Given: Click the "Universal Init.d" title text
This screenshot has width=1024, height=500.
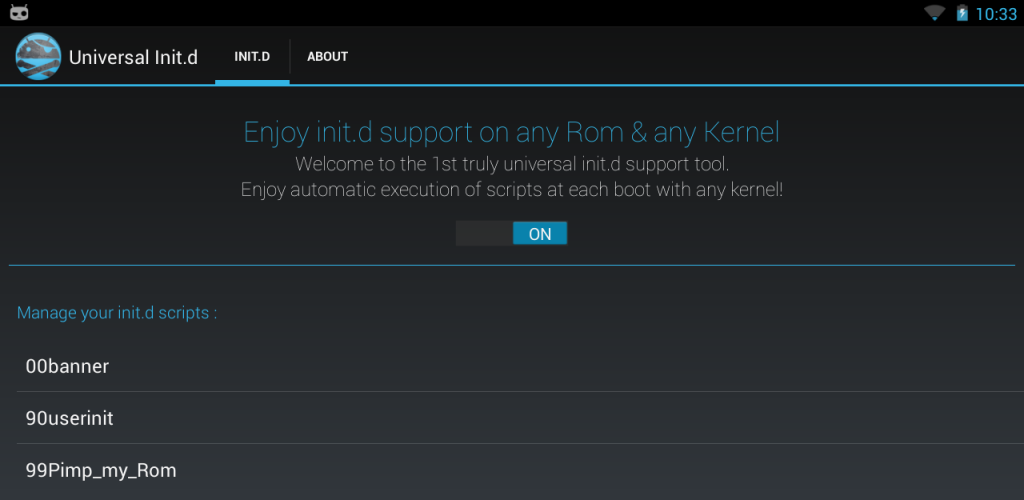Looking at the screenshot, I should tap(133, 57).
